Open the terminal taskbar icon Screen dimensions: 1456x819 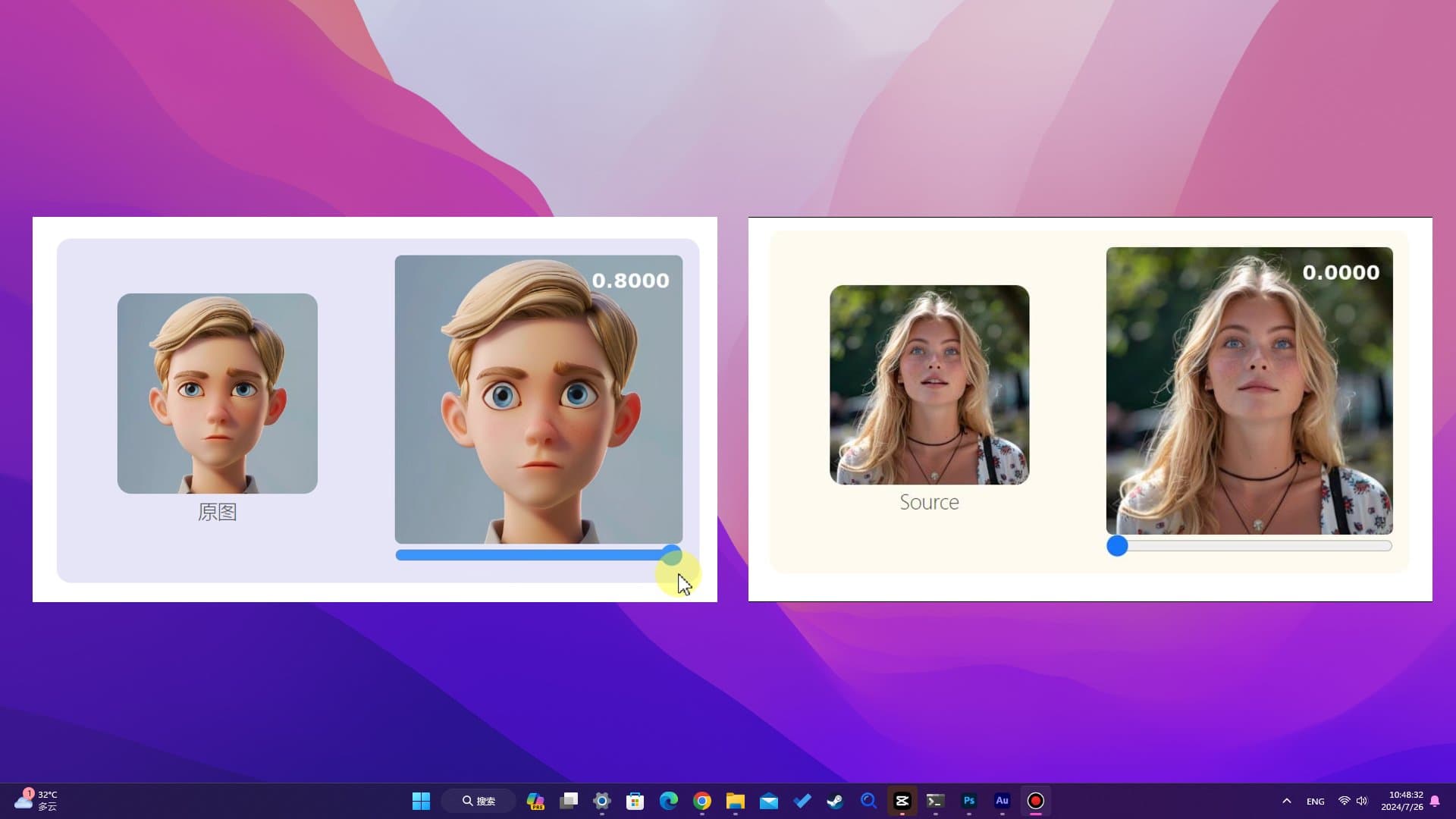click(x=935, y=801)
